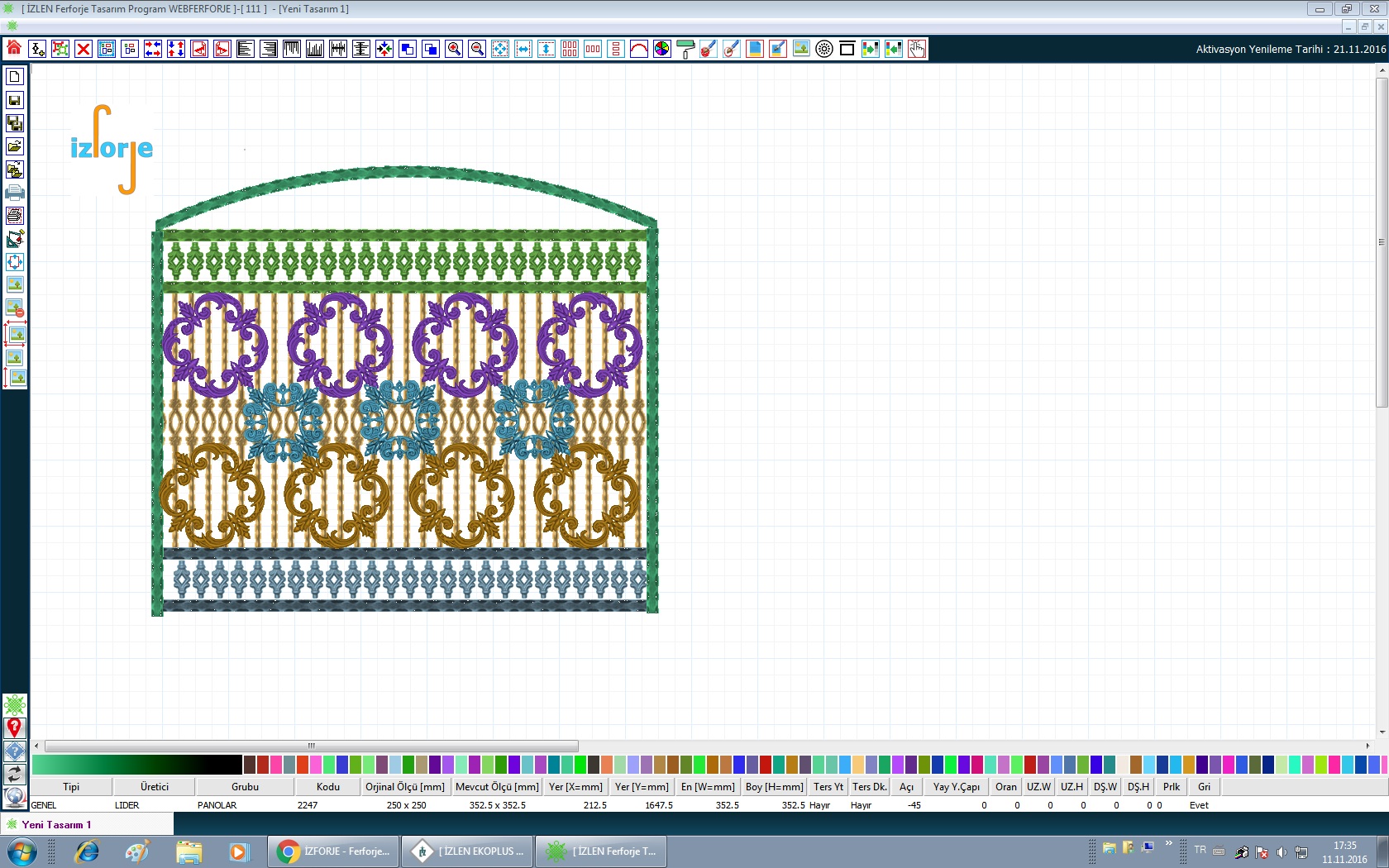Open the Windows Start button

click(21, 851)
